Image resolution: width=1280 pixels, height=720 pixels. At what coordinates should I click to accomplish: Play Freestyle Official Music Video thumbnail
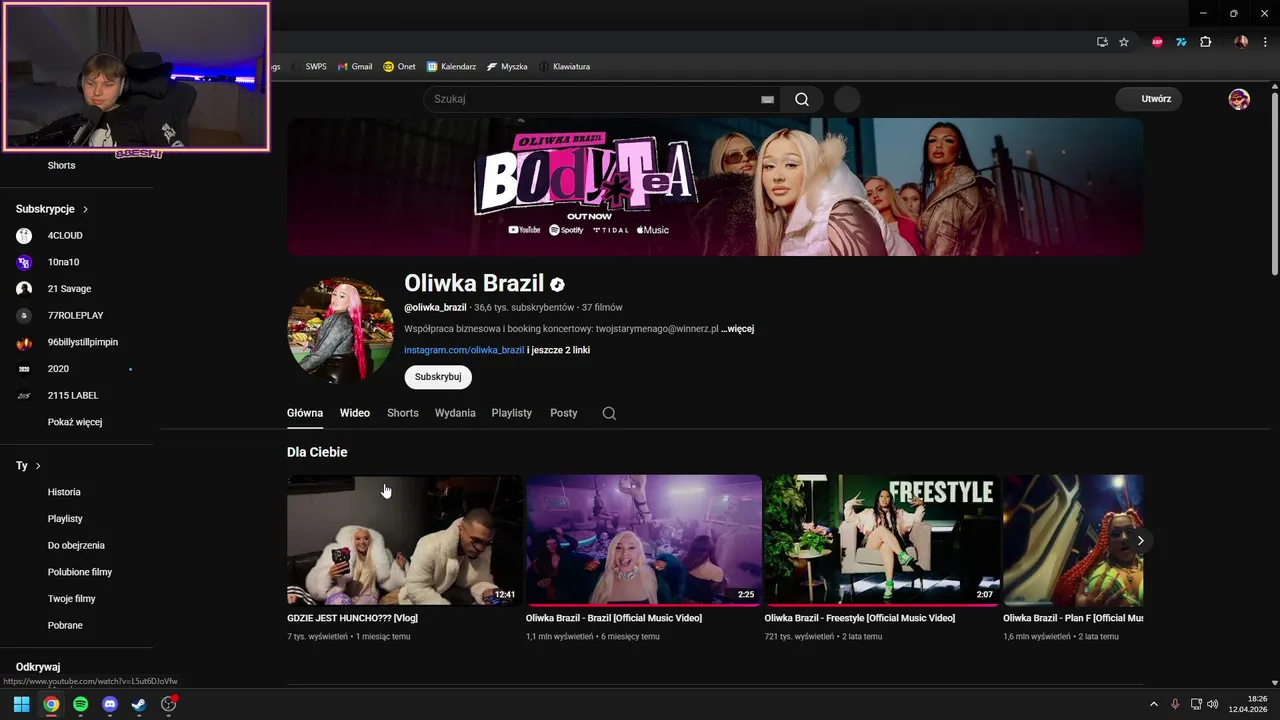coord(882,540)
